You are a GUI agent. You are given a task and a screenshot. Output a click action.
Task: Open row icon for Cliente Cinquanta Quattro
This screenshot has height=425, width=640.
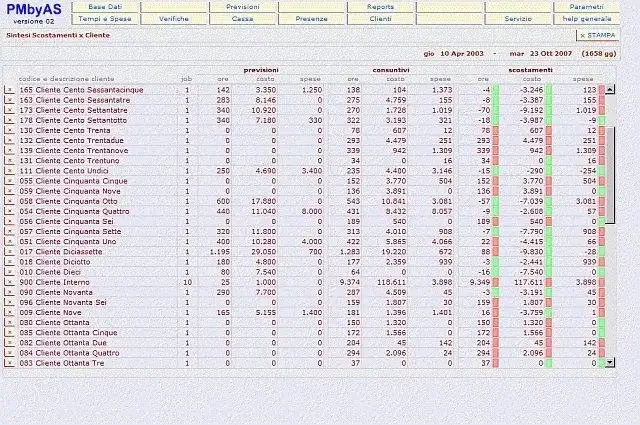click(x=9, y=211)
